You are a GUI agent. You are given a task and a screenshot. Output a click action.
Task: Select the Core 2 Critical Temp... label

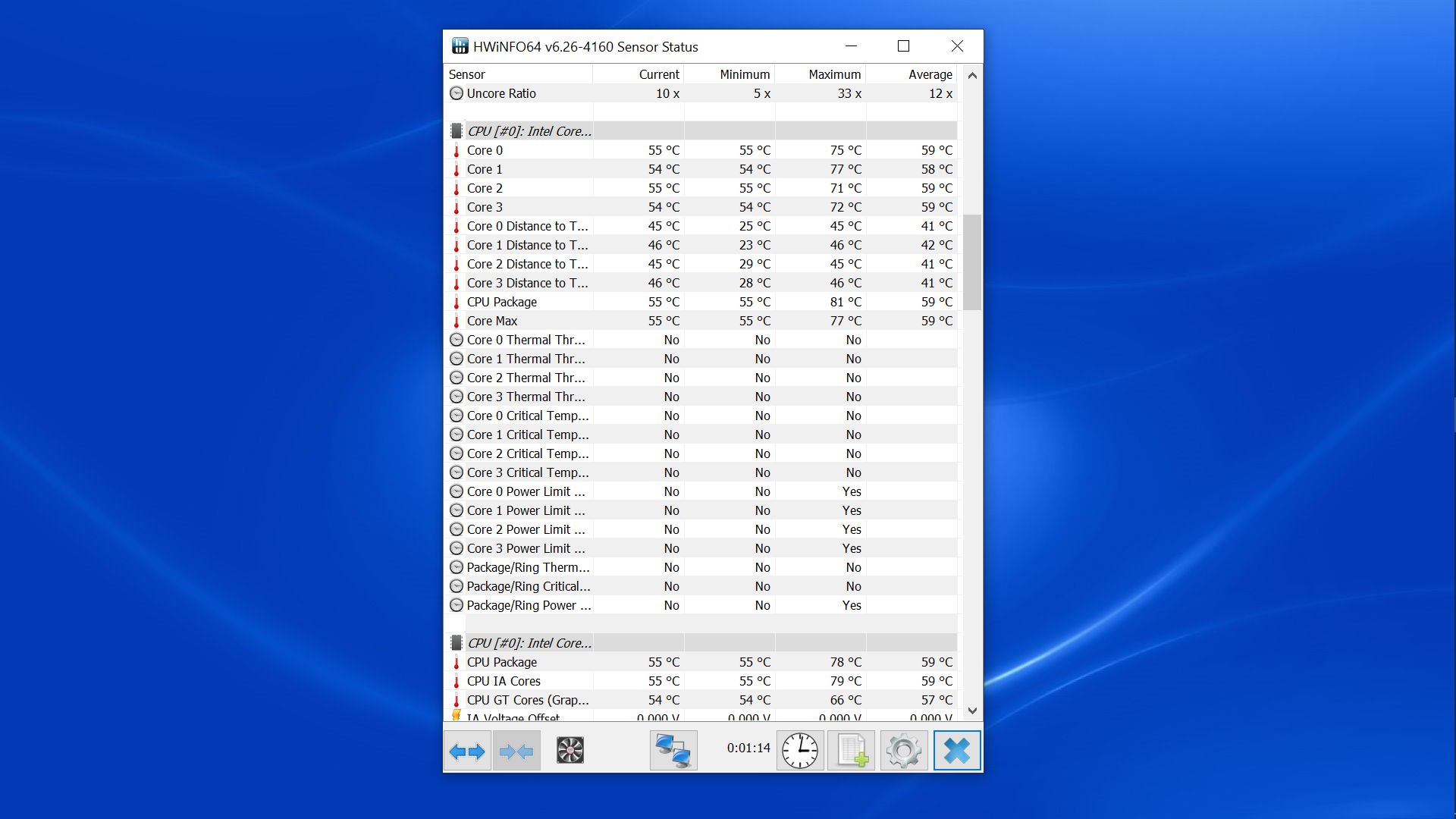[x=528, y=453]
